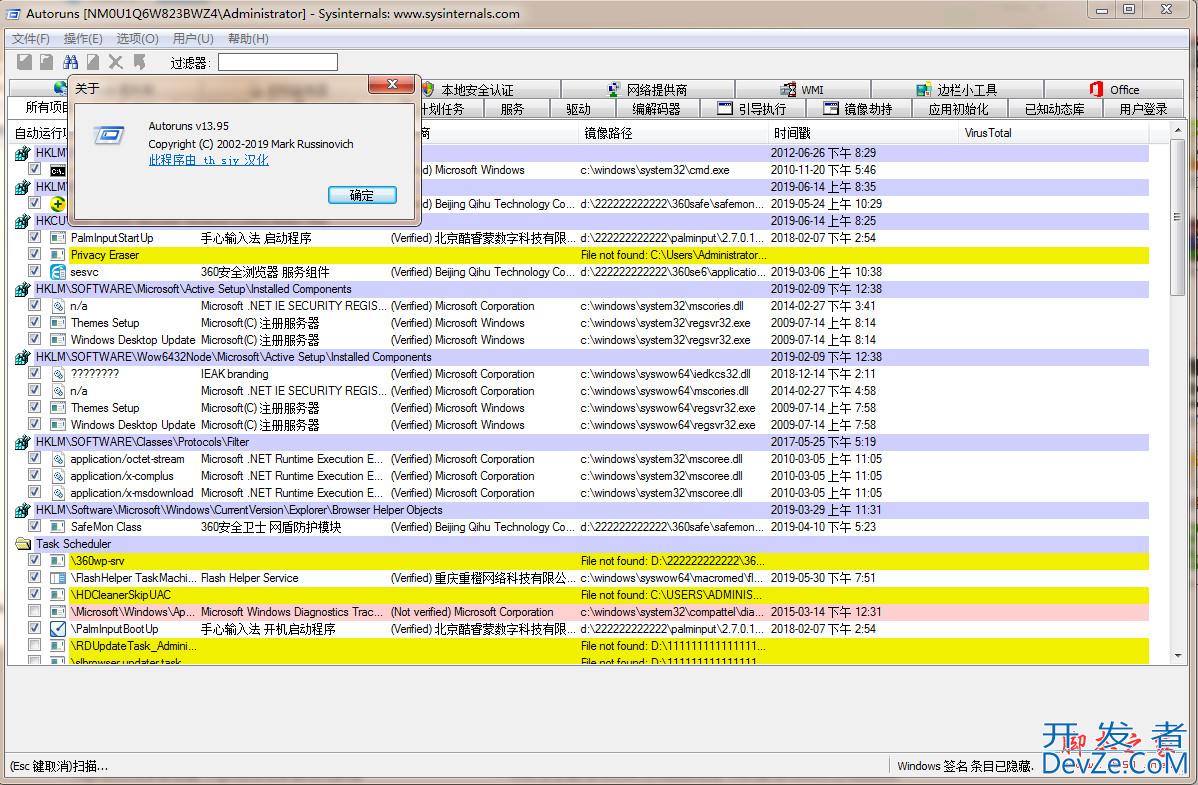Click the list scrollbar down arrow
The height and width of the screenshot is (785, 1198).
[1177, 655]
